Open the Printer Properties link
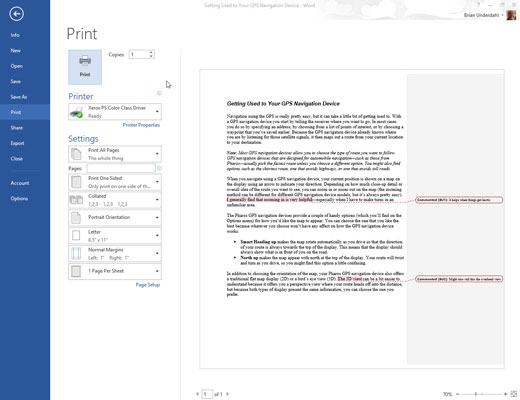Screen dimensions: 520x400 tap(141, 125)
